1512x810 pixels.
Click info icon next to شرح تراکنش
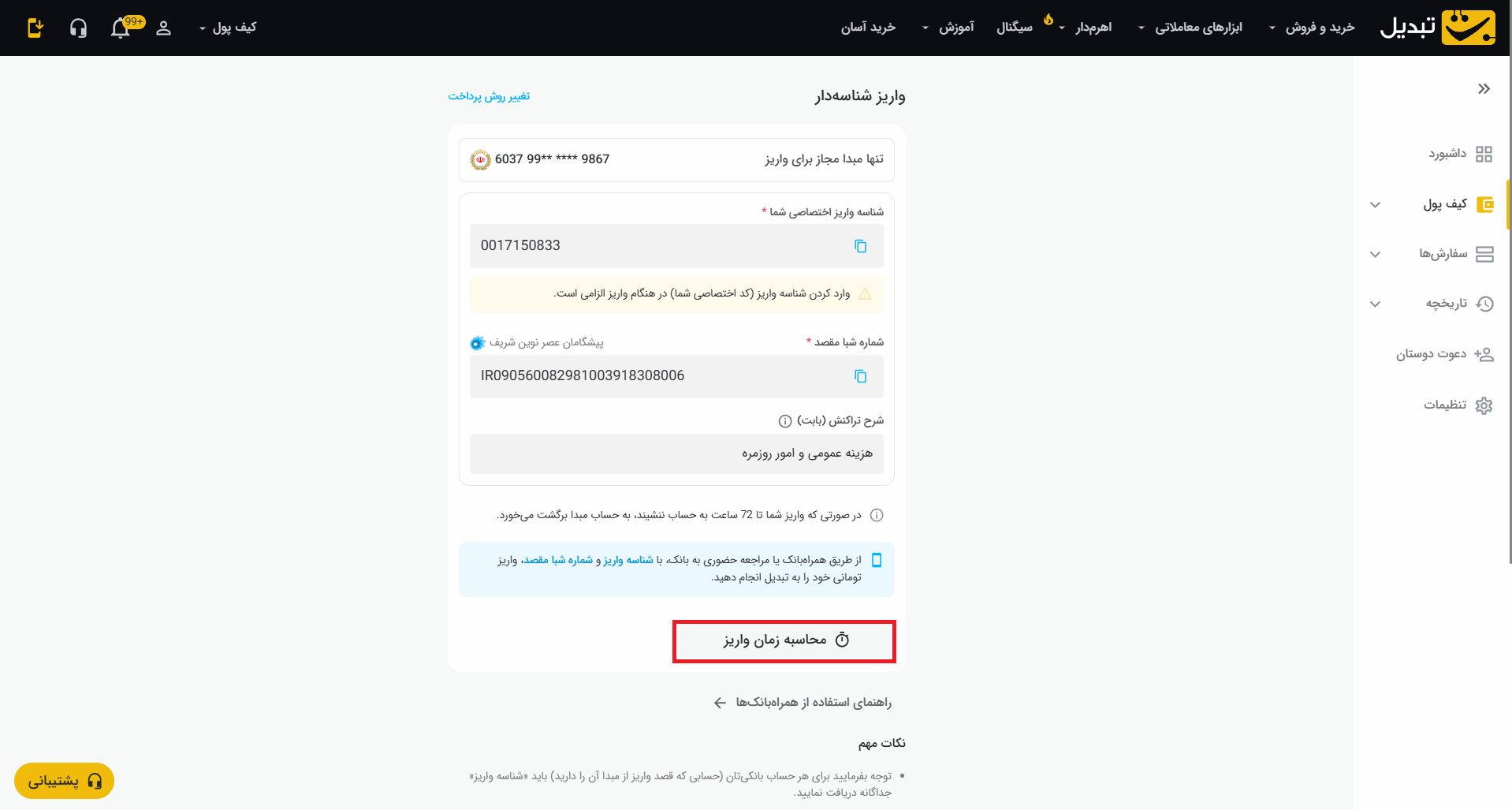[x=785, y=421]
